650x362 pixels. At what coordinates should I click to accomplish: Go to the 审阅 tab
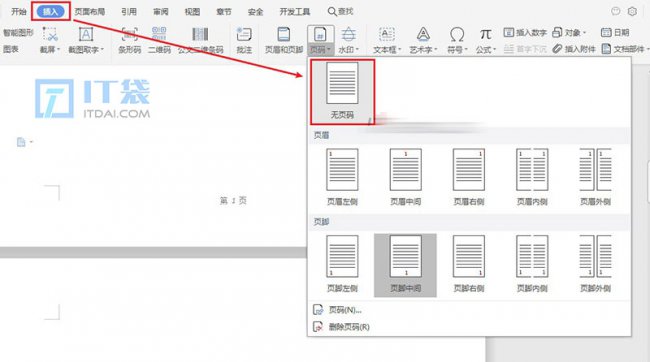(x=160, y=12)
